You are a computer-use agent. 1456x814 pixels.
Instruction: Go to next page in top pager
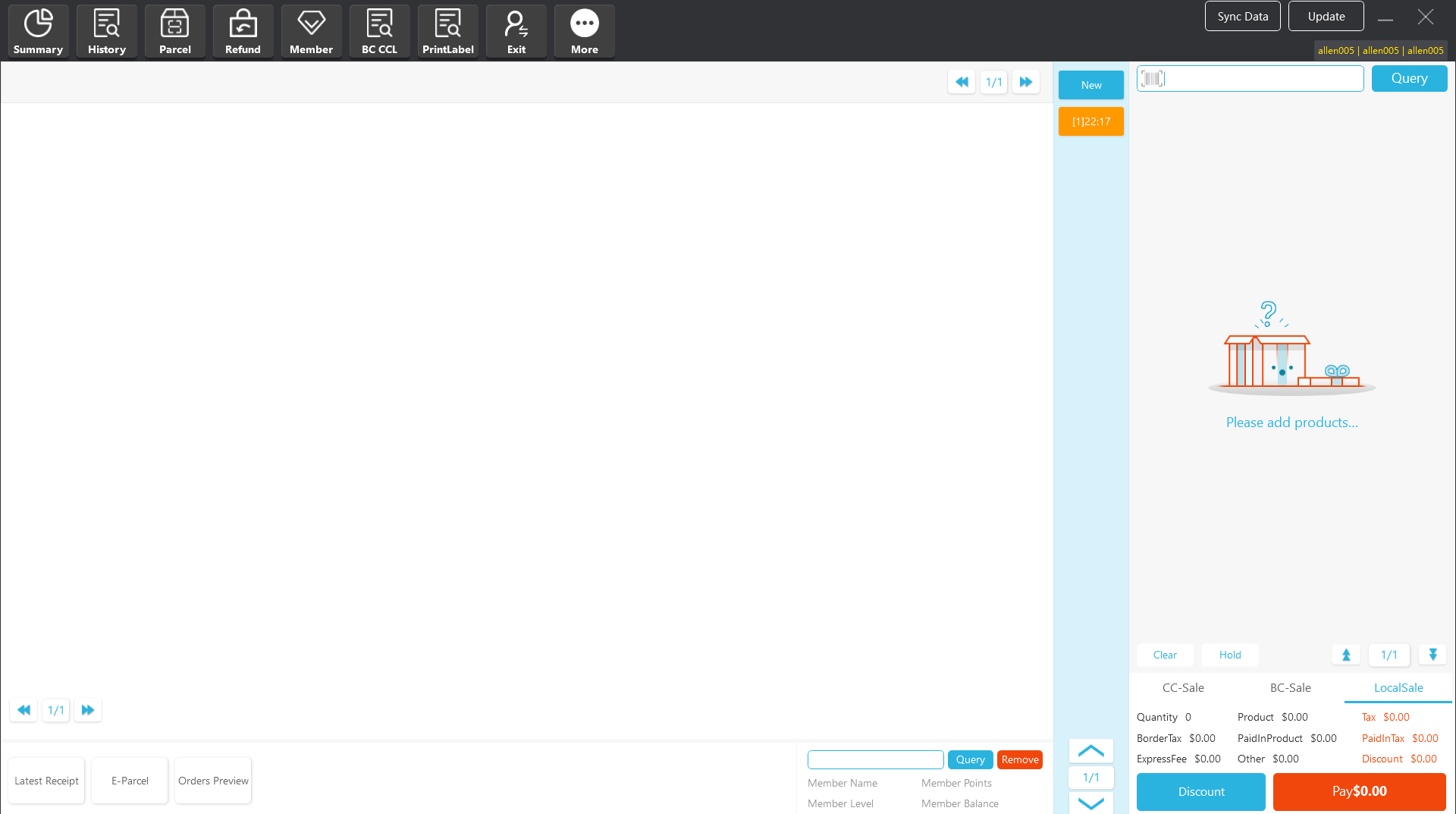[1025, 82]
